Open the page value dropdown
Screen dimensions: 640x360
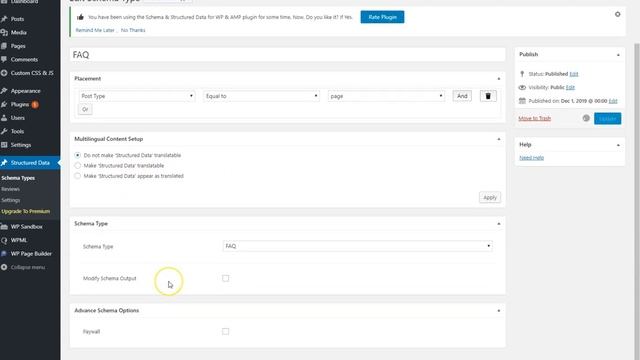386,96
